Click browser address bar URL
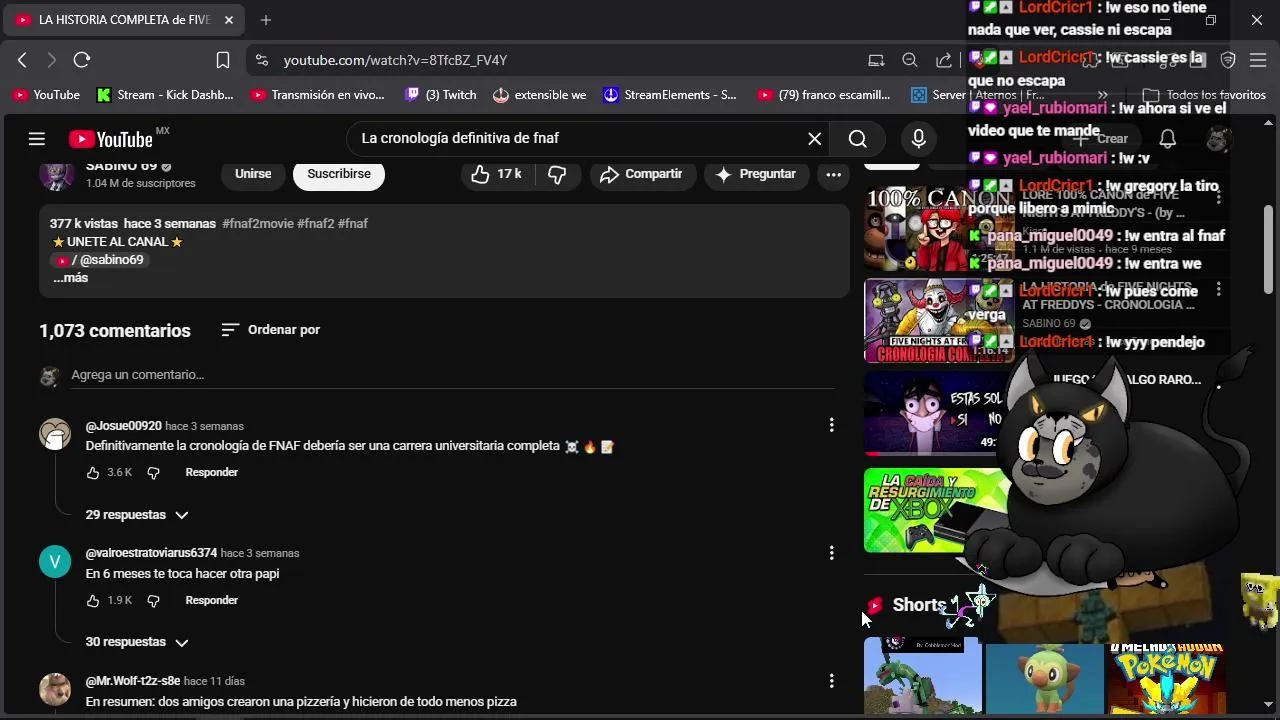 click(396, 60)
